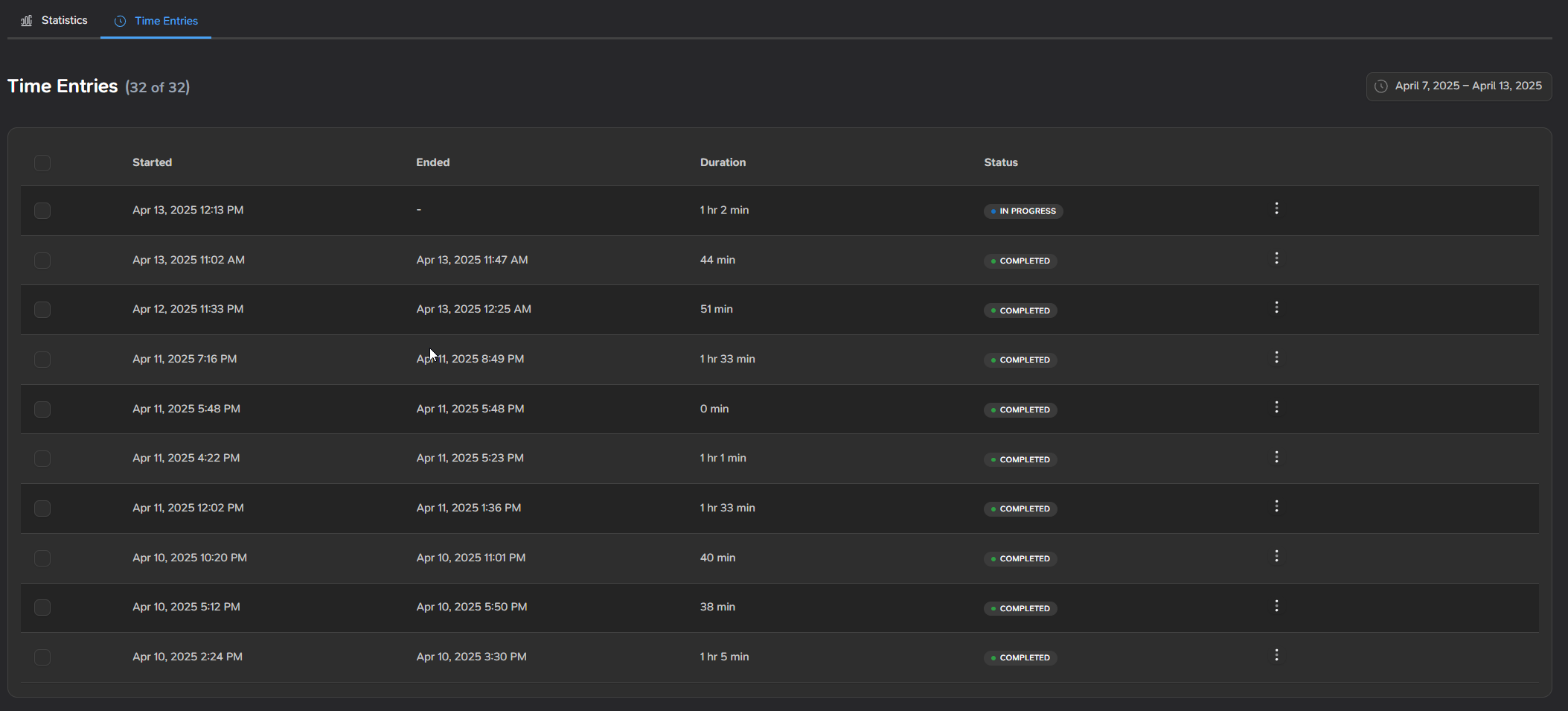Image resolution: width=1568 pixels, height=711 pixels.
Task: Open options menu for the Apr 12 entry
Action: tap(1276, 307)
